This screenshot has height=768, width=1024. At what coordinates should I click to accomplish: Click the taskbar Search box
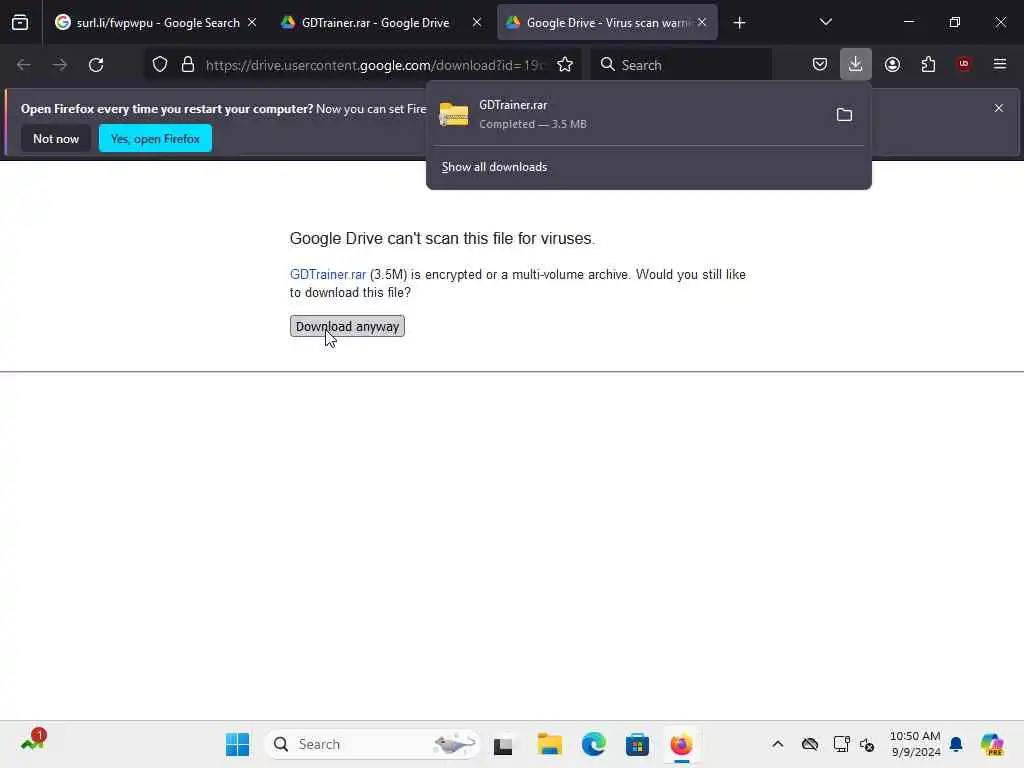coord(372,744)
